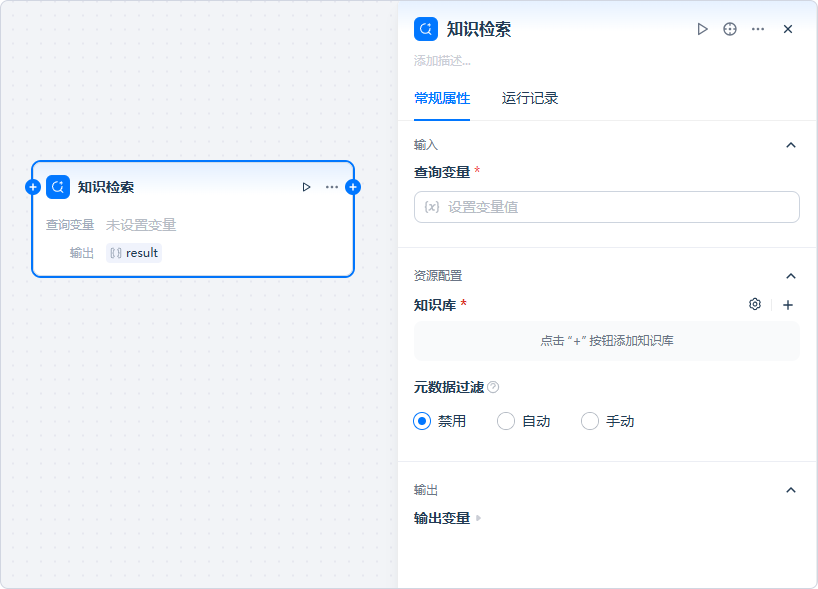Expand the 输出变量 disclosure triangle
The height and width of the screenshot is (589, 818).
click(479, 518)
